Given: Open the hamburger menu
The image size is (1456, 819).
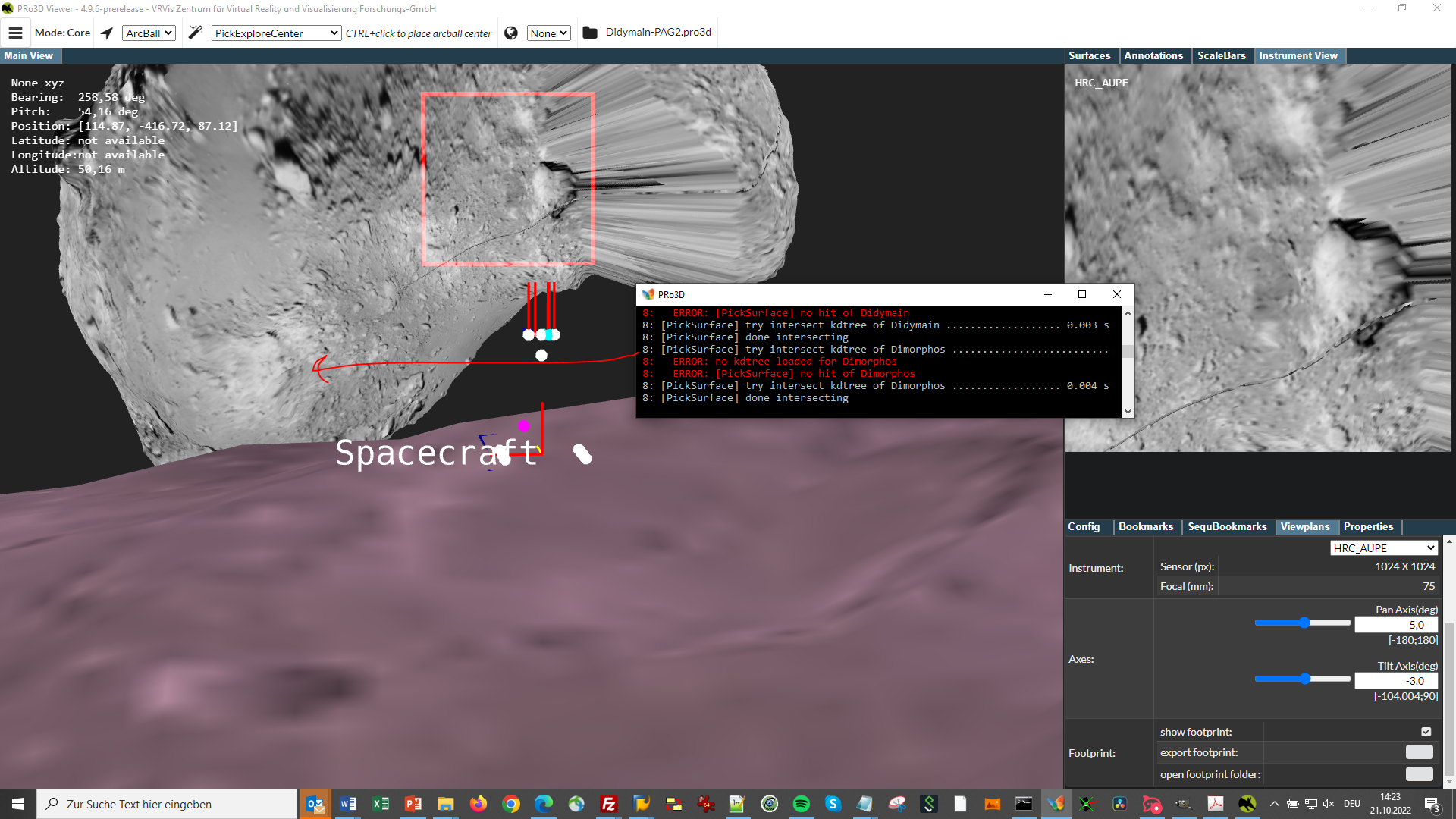Looking at the screenshot, I should click(x=15, y=33).
